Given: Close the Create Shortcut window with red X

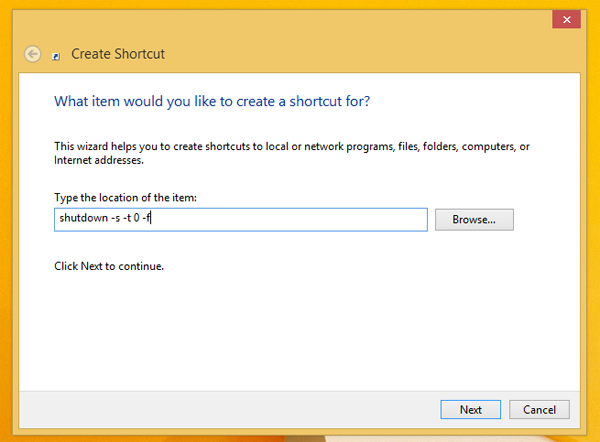Looking at the screenshot, I should (568, 19).
